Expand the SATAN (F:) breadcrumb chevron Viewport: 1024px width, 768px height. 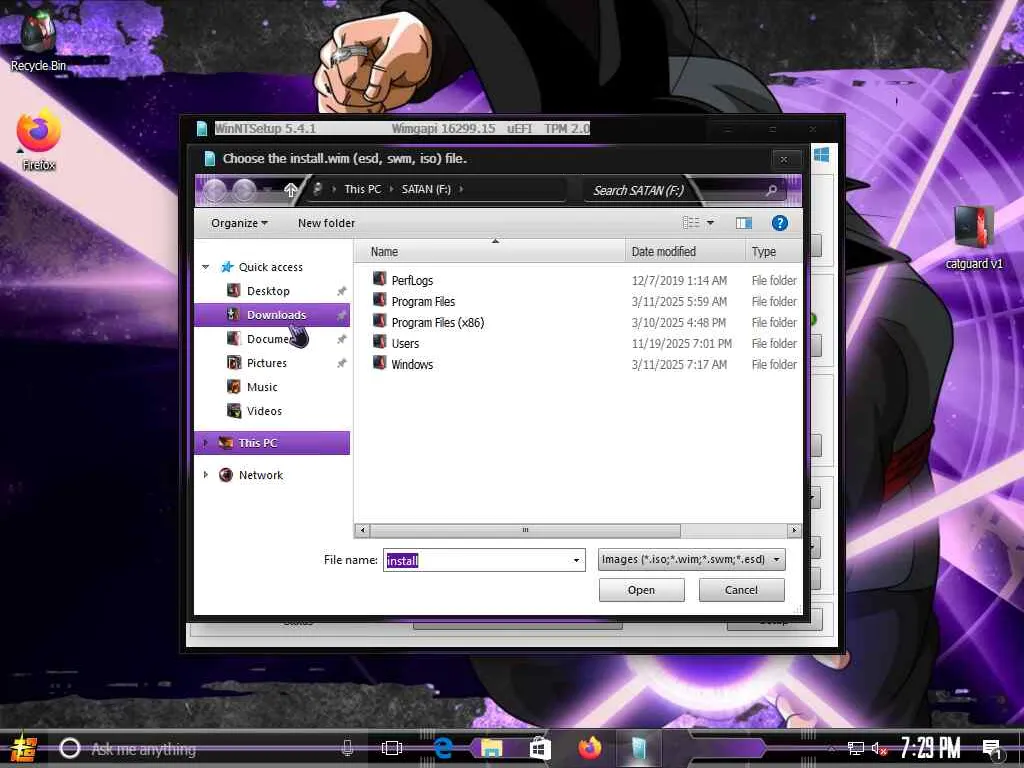coord(461,189)
